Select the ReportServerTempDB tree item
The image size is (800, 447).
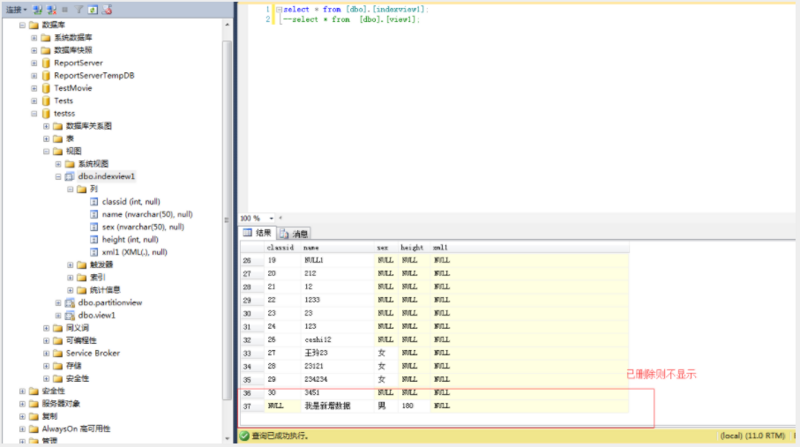click(x=94, y=76)
